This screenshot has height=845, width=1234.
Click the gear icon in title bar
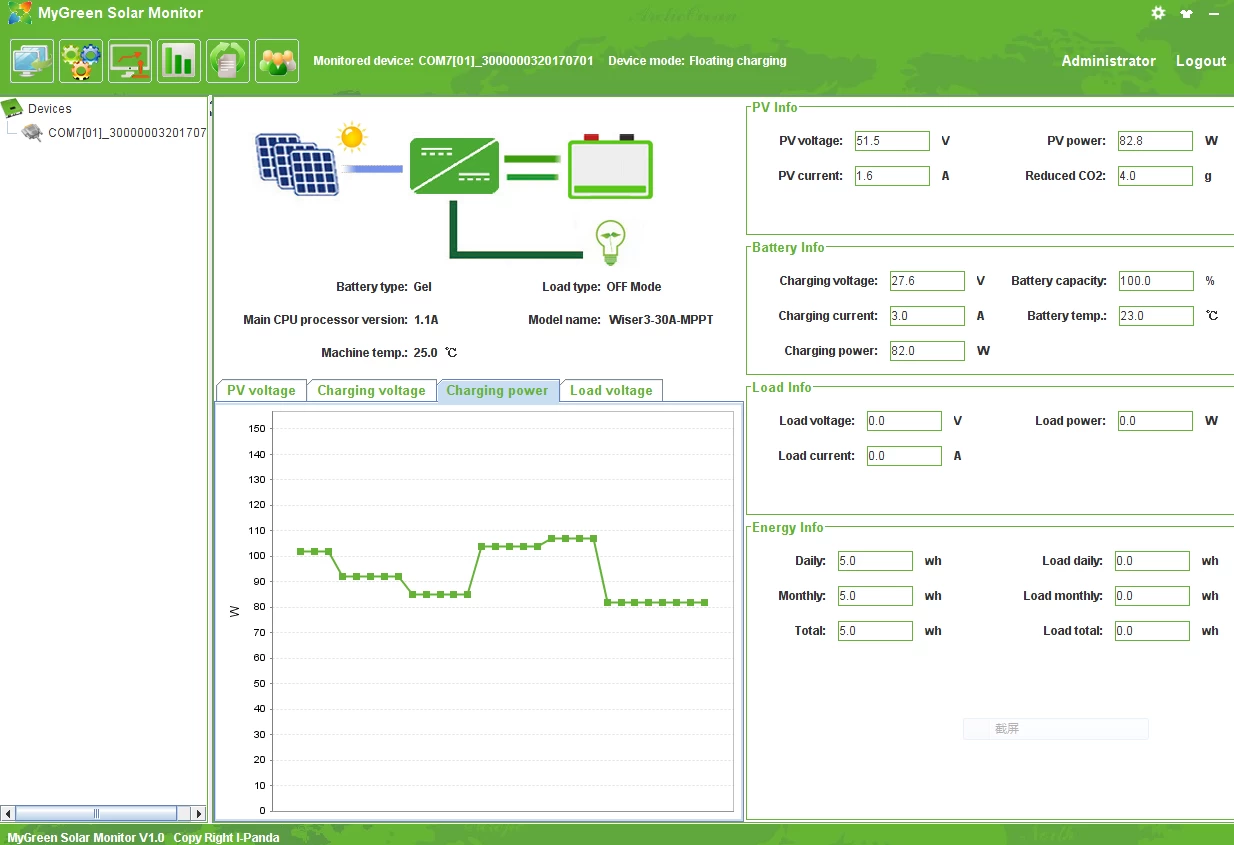tap(1158, 13)
